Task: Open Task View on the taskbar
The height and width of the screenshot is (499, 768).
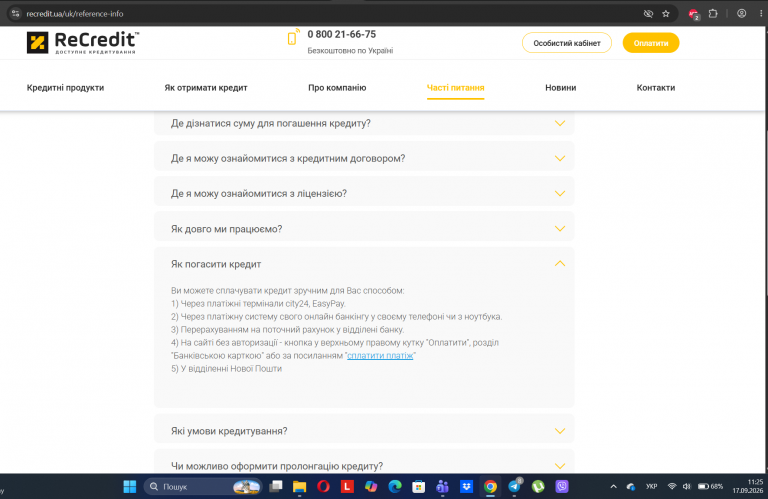Action: [276, 486]
